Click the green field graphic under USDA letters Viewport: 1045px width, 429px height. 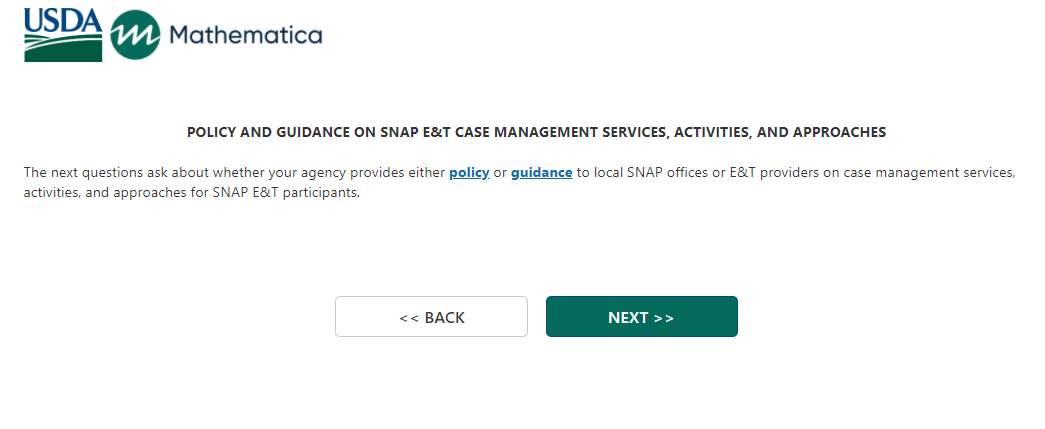tap(63, 48)
